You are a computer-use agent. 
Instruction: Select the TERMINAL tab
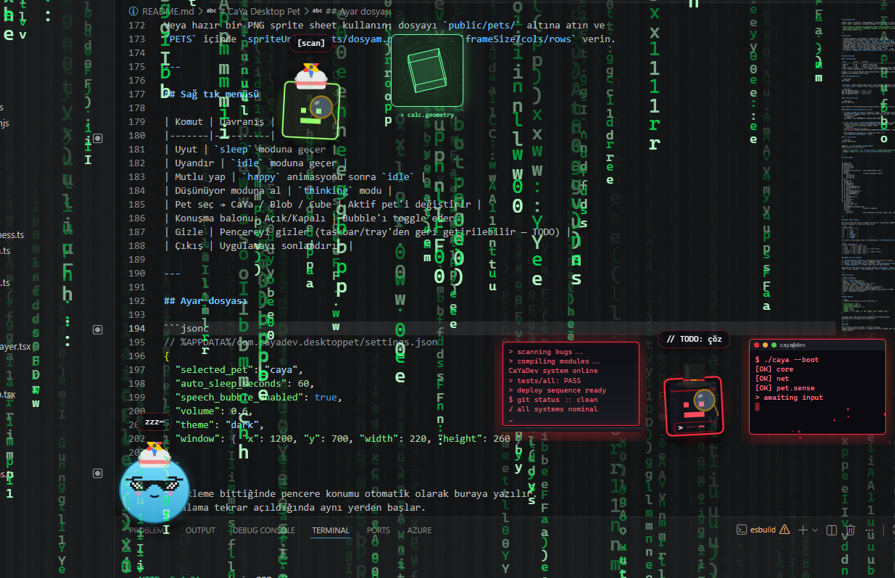tap(330, 530)
